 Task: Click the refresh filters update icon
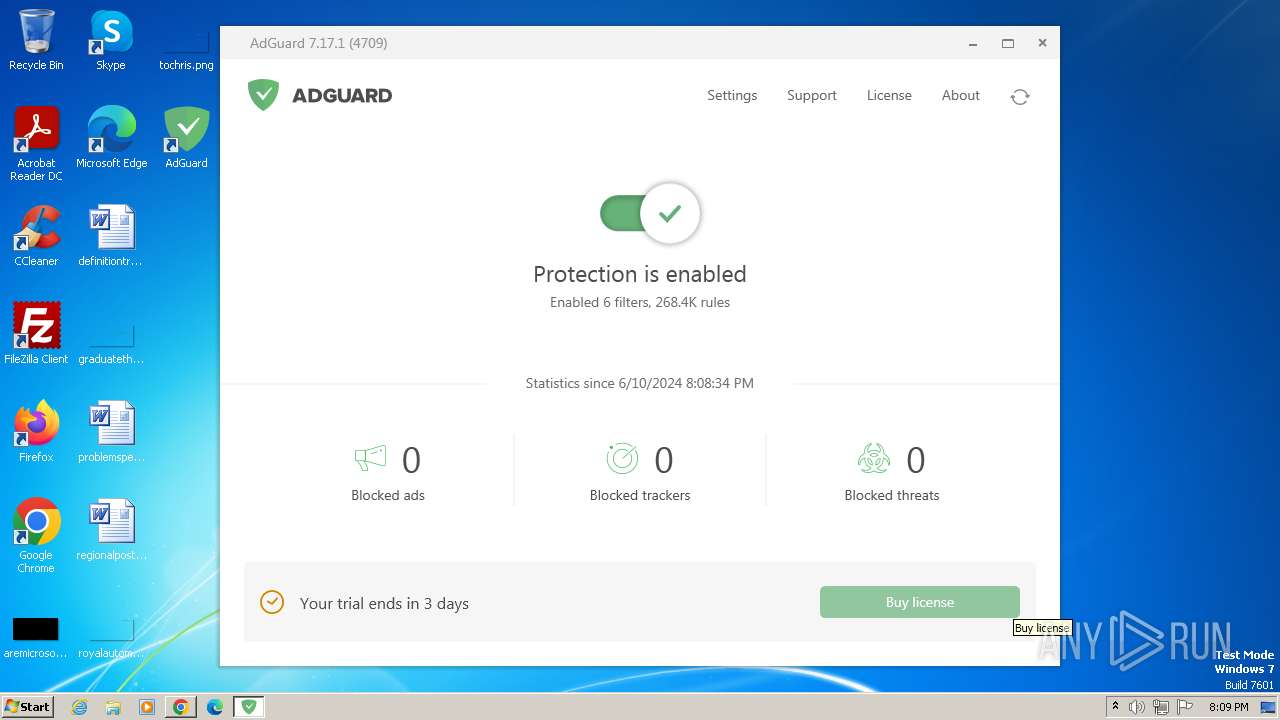point(1020,97)
